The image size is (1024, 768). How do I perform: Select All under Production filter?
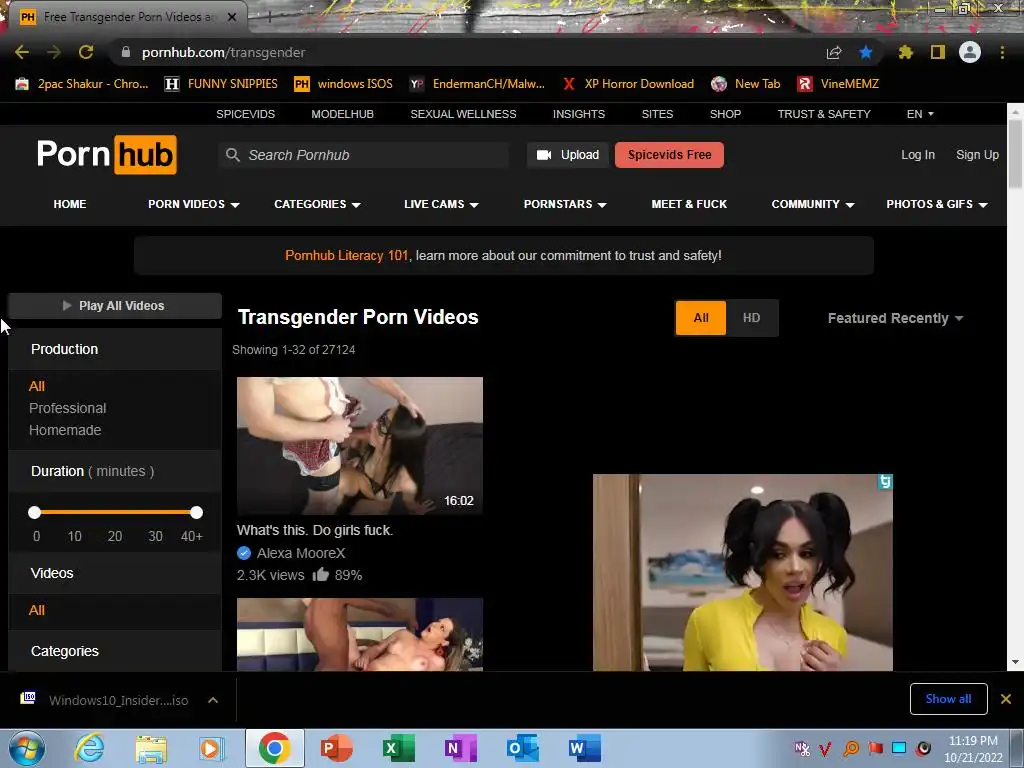[37, 386]
